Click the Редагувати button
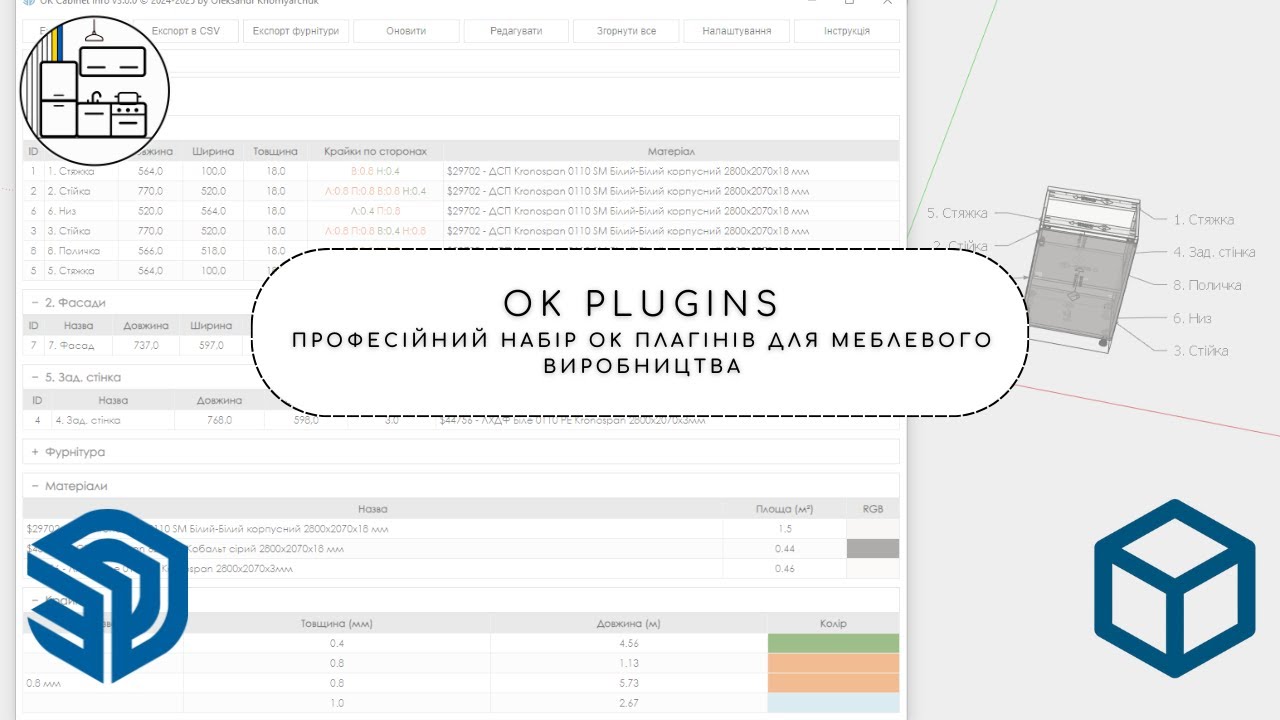The image size is (1280, 720). (516, 31)
